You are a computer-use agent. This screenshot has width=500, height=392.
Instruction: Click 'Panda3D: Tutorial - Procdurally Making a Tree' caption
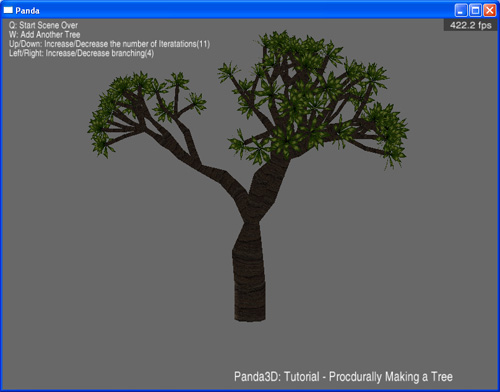(343, 377)
